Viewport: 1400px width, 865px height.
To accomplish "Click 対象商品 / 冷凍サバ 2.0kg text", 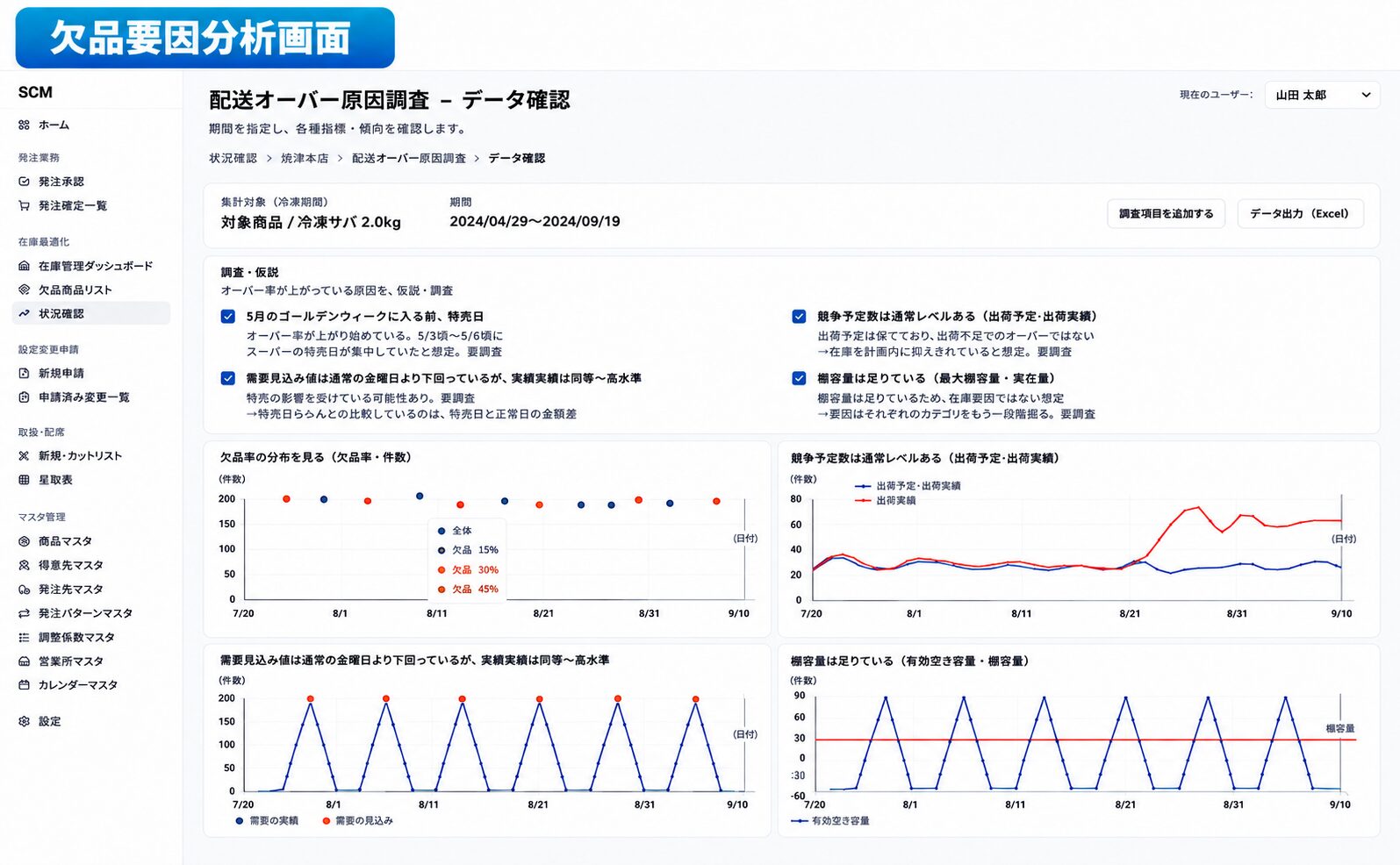I will pos(311,222).
